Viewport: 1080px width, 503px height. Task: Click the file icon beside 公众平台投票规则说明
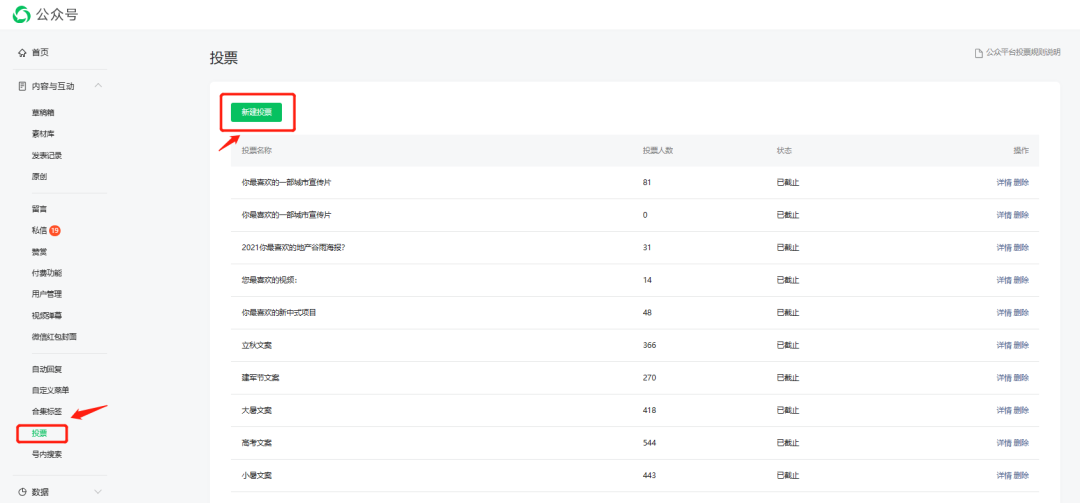979,53
